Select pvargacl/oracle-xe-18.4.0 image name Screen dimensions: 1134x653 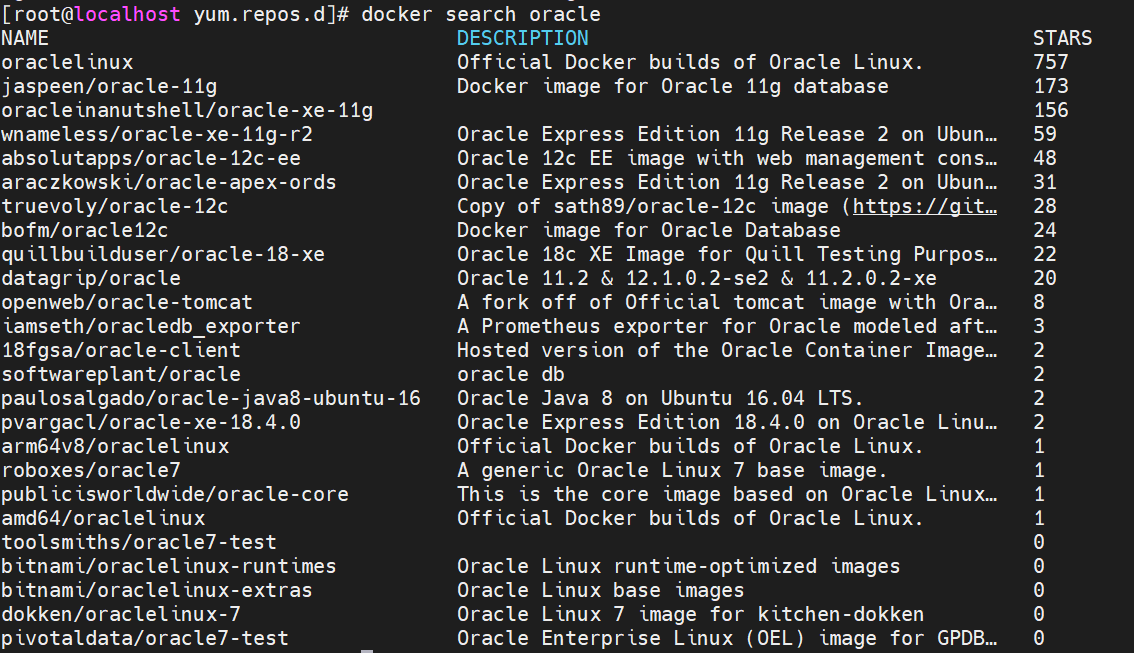151,423
